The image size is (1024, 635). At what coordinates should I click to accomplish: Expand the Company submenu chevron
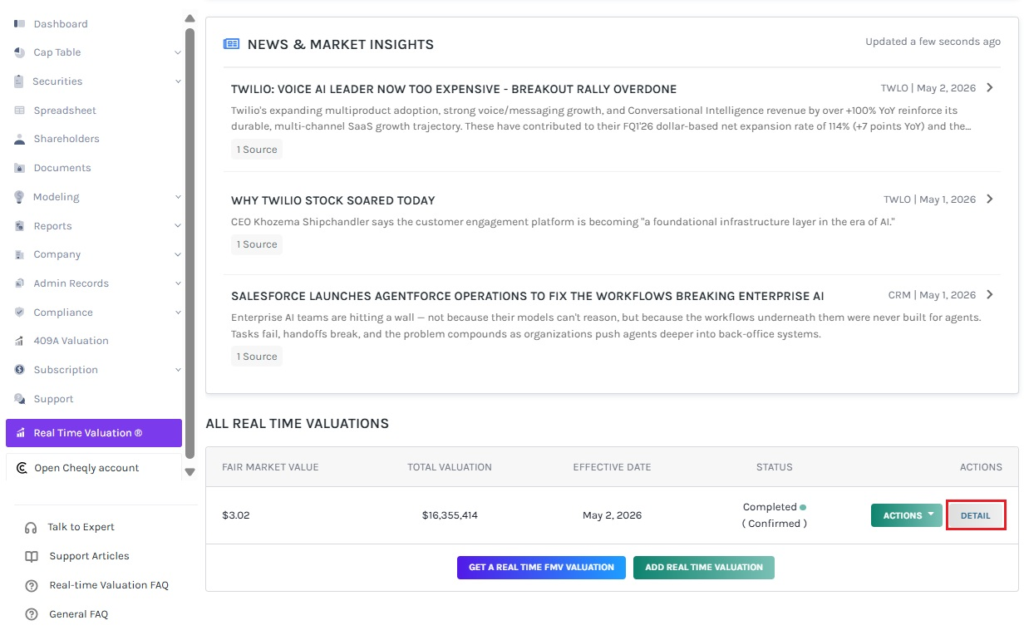point(178,254)
